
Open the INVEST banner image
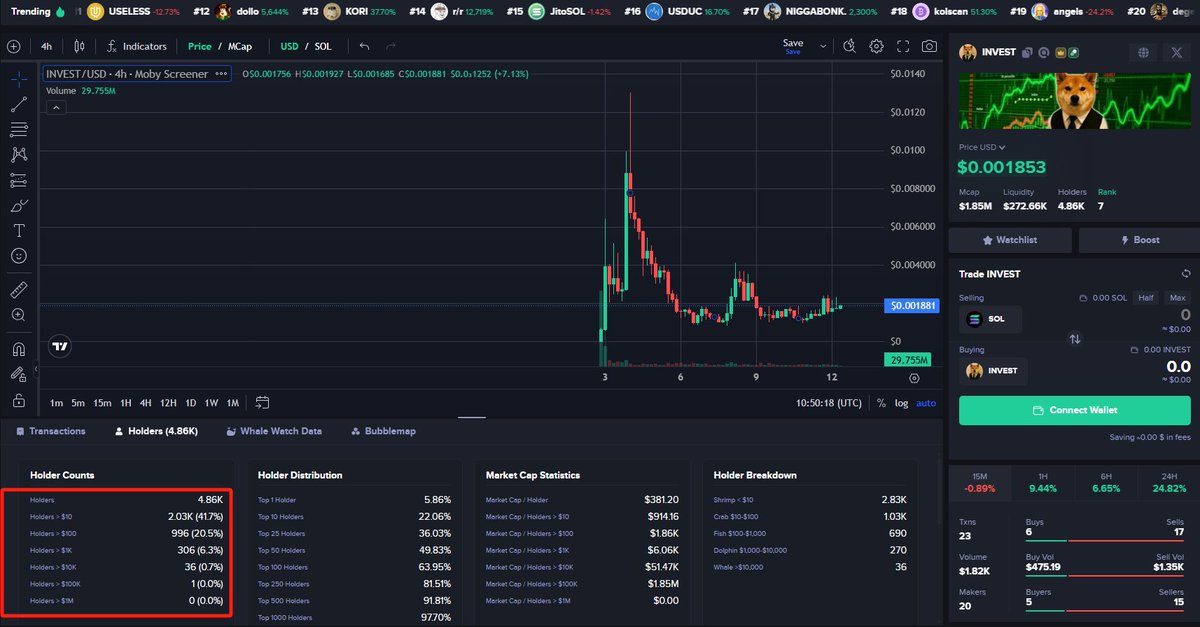(x=1075, y=102)
